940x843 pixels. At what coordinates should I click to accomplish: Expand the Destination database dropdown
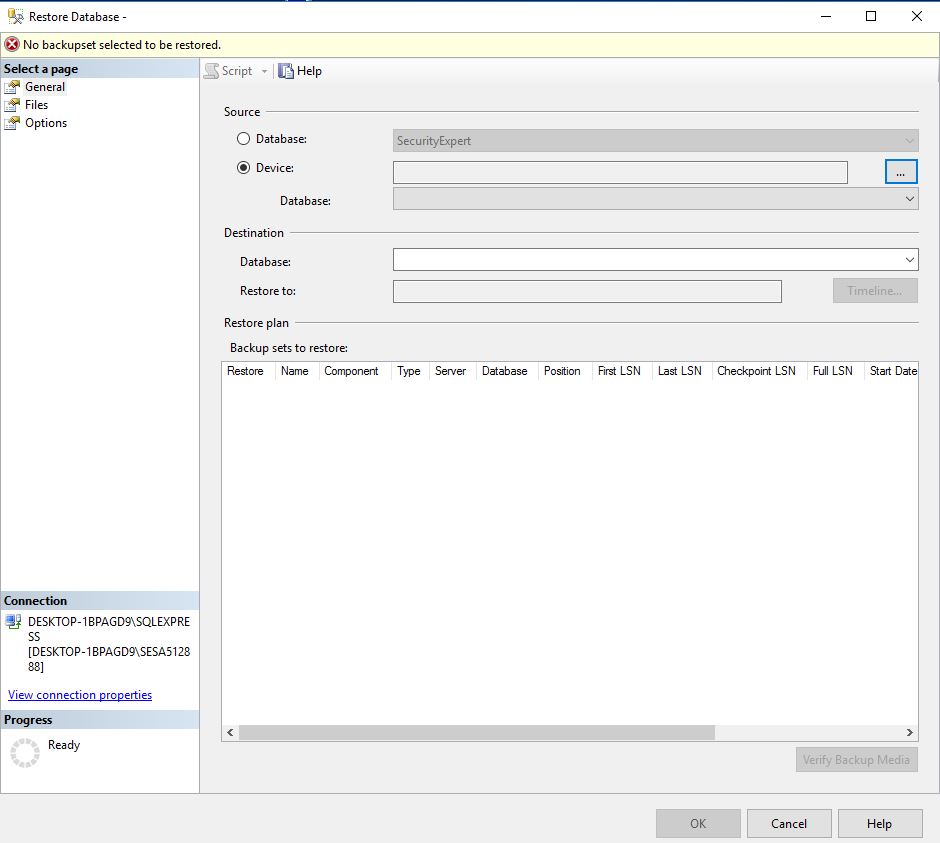(909, 260)
